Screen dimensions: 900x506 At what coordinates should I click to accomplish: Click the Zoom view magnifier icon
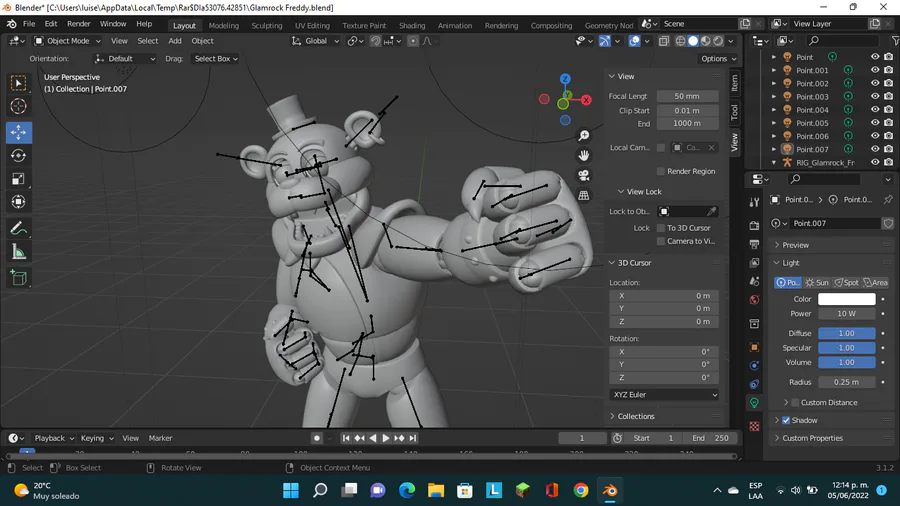[584, 136]
